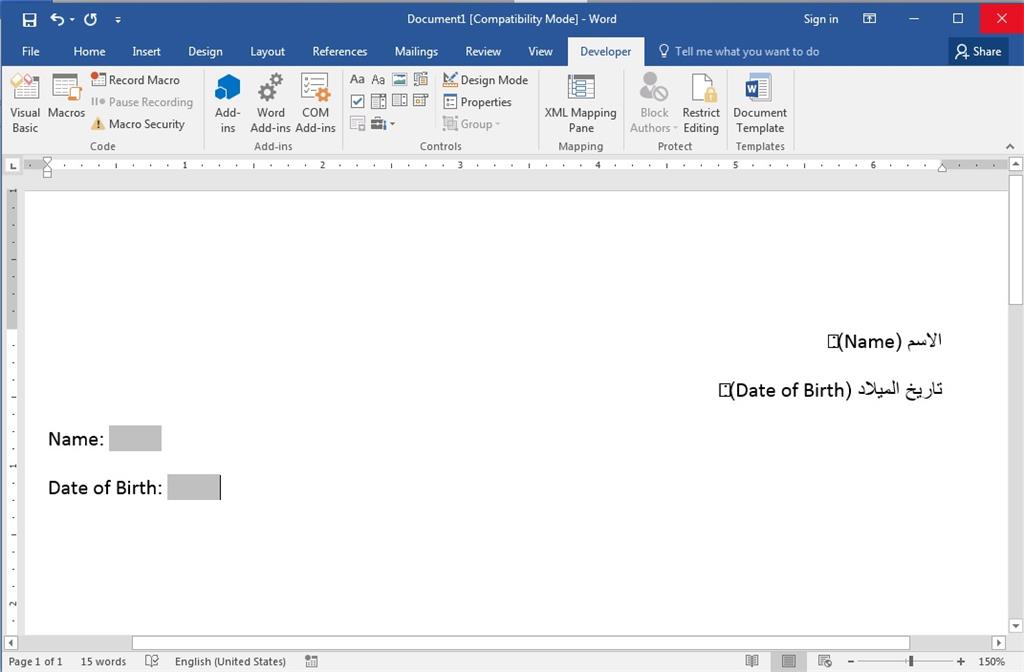This screenshot has height=672, width=1024.
Task: Expand the Legacy Tools dropdown
Action: 383,124
